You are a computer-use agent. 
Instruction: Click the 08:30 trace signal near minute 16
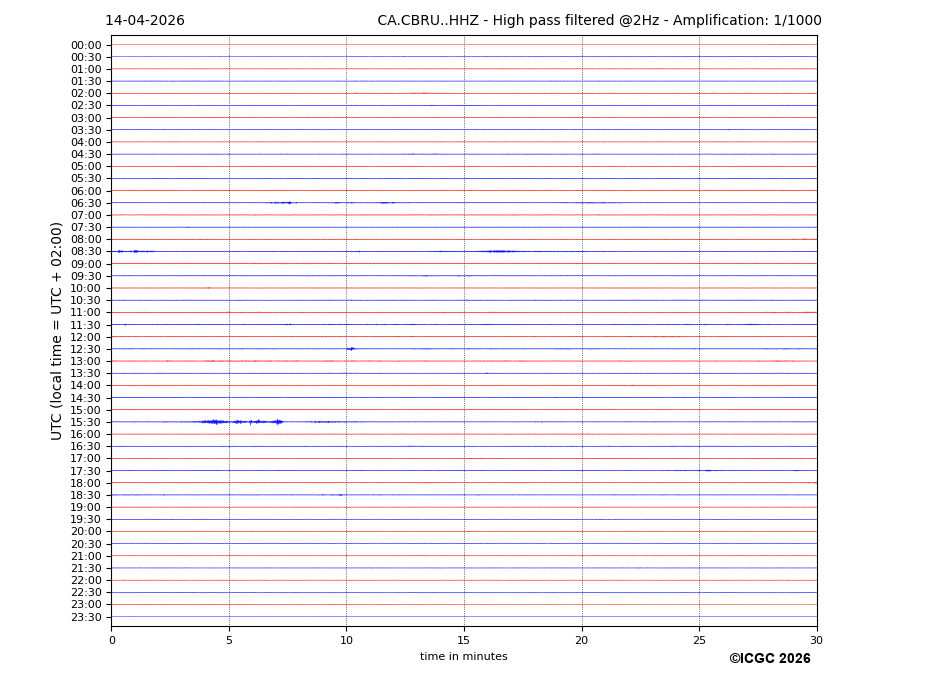click(x=499, y=251)
